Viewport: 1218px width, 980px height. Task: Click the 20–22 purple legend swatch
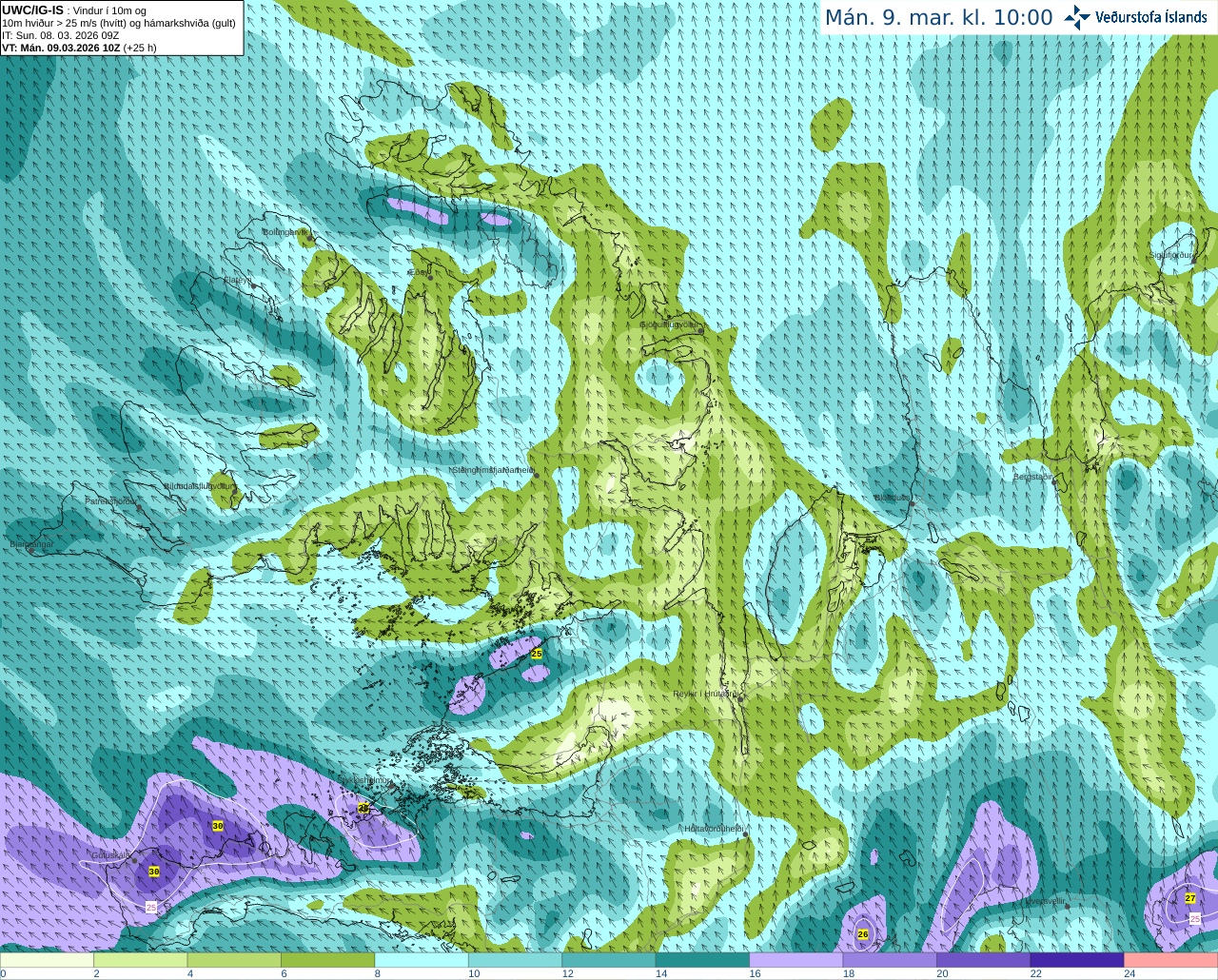984,960
